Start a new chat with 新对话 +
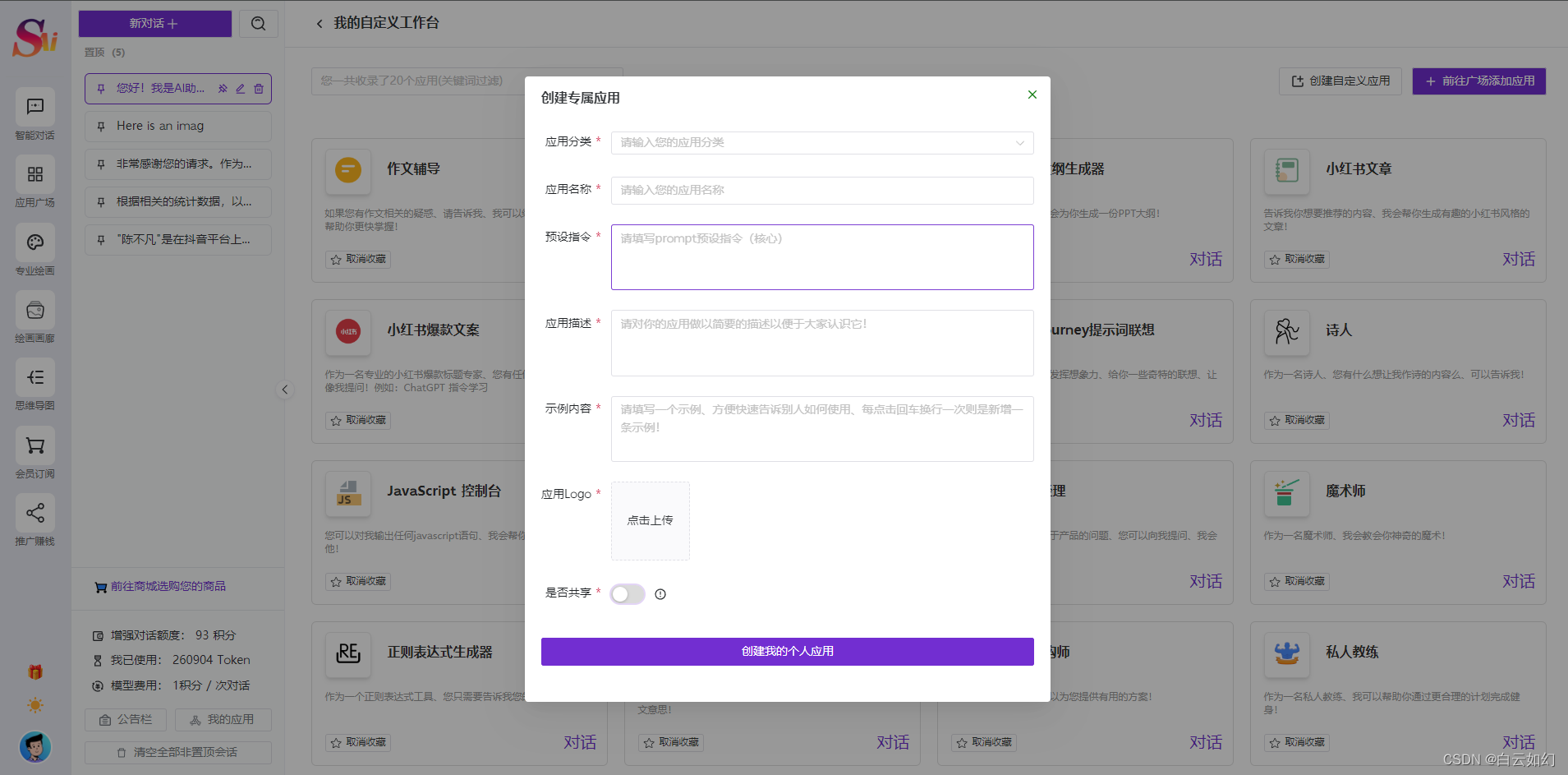 pos(154,23)
